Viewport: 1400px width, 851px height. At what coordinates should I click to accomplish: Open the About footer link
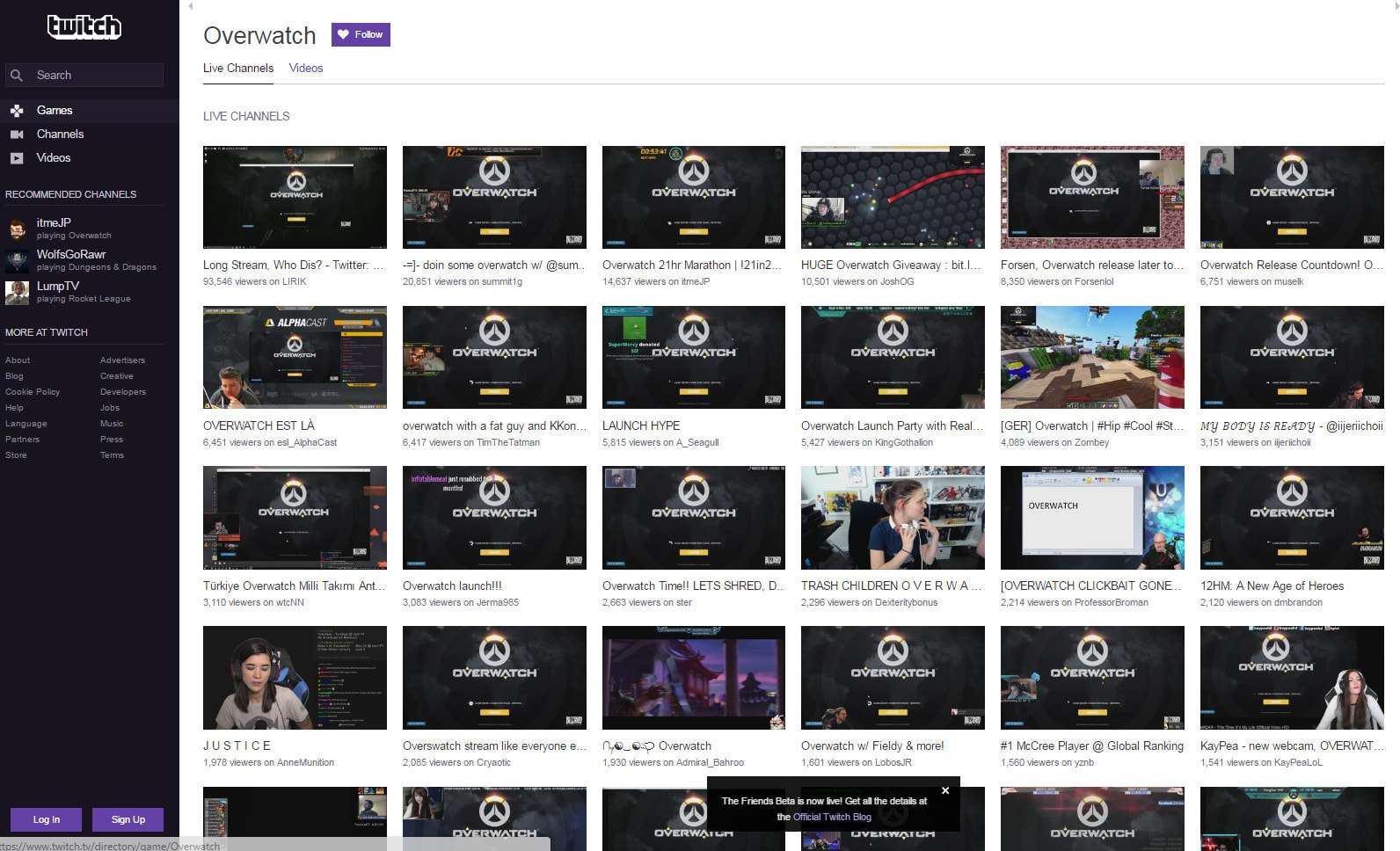pyautogui.click(x=18, y=360)
